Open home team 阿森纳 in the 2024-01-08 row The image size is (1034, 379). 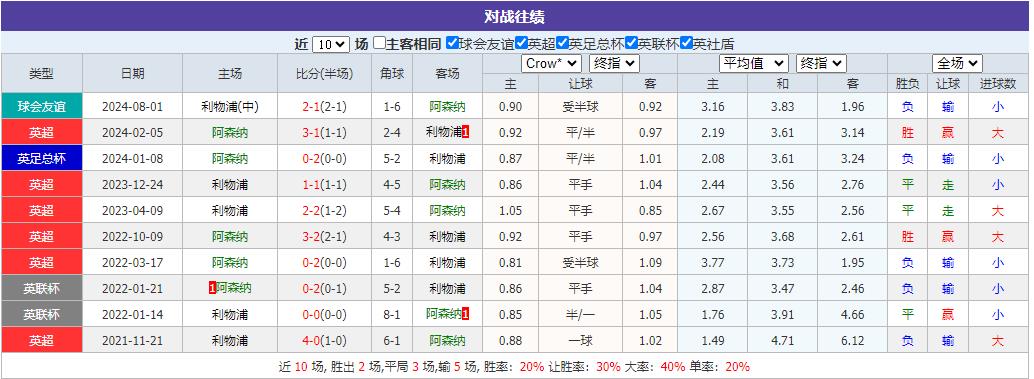[x=229, y=158]
